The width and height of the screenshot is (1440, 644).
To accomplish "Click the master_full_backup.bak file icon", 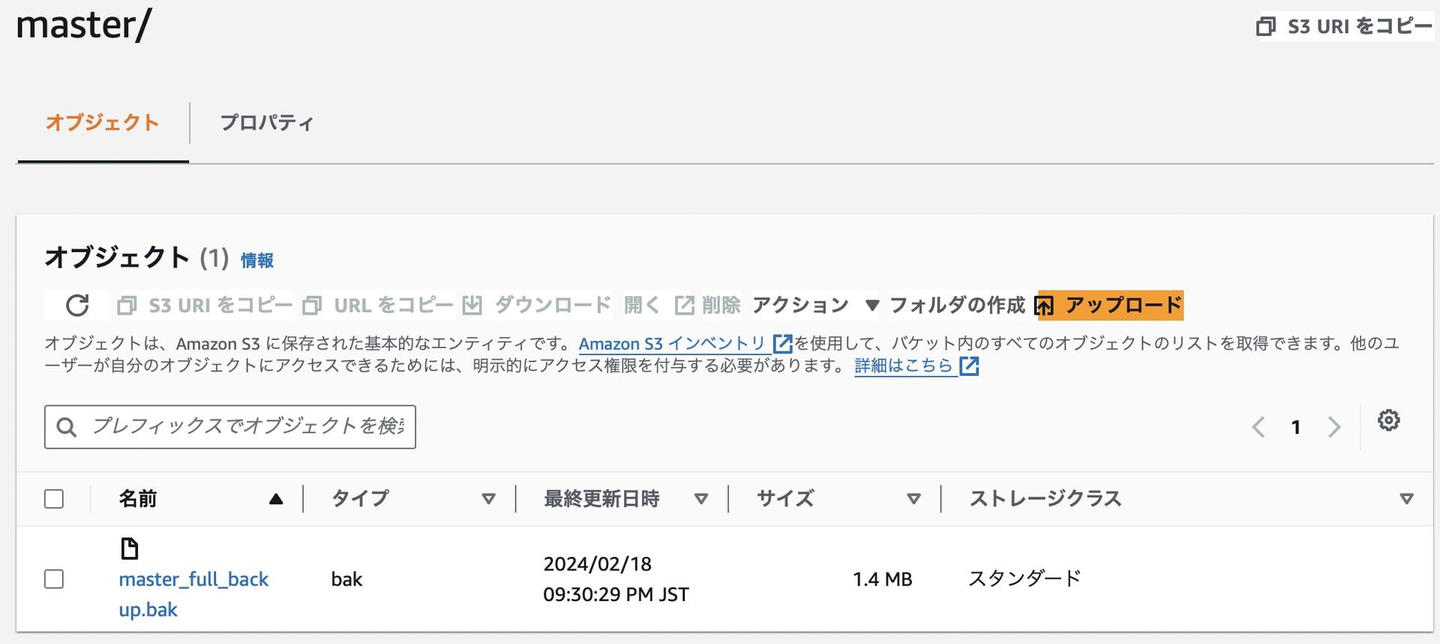I will pos(129,548).
